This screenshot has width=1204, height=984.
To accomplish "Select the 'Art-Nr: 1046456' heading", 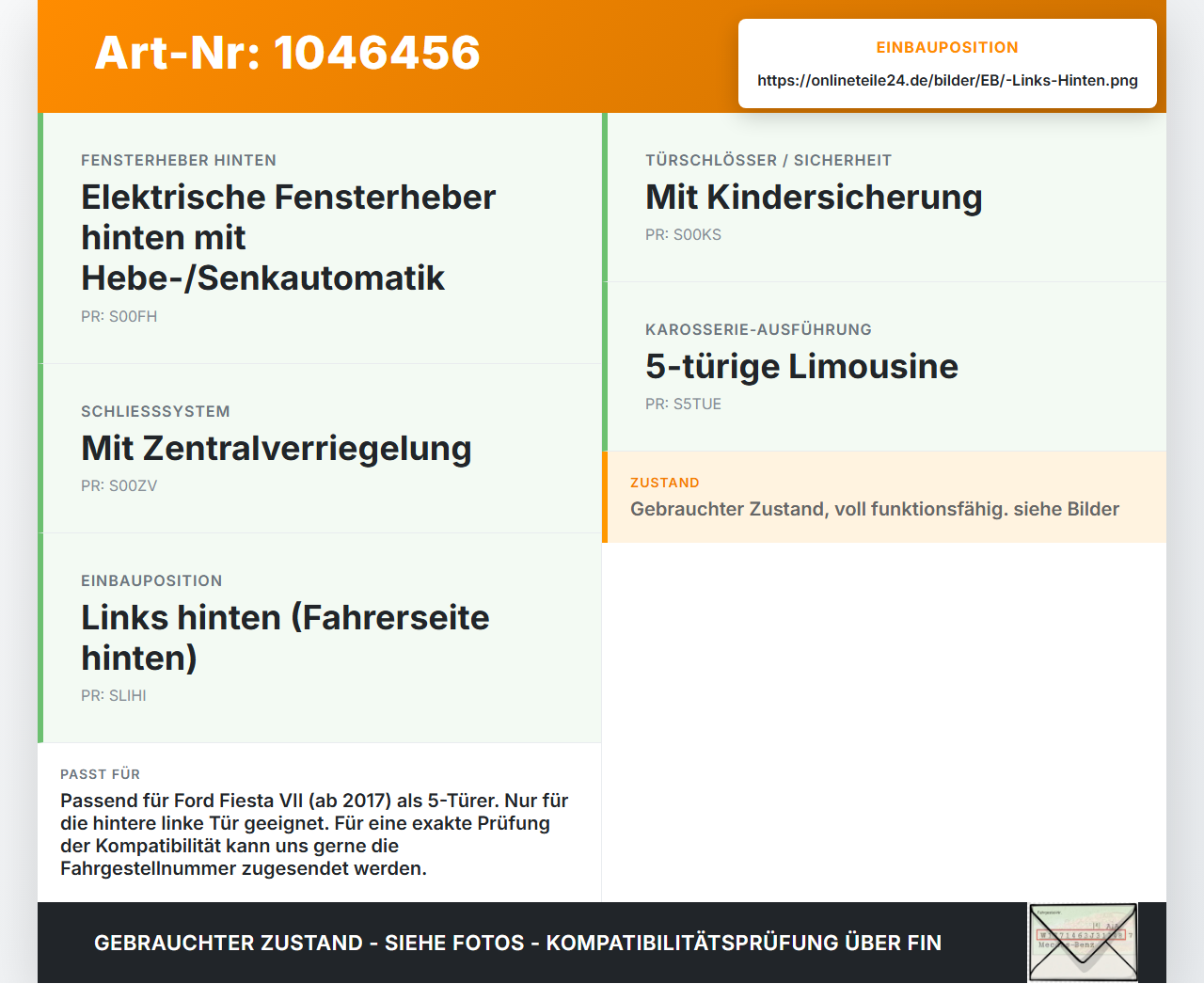I will 288,53.
